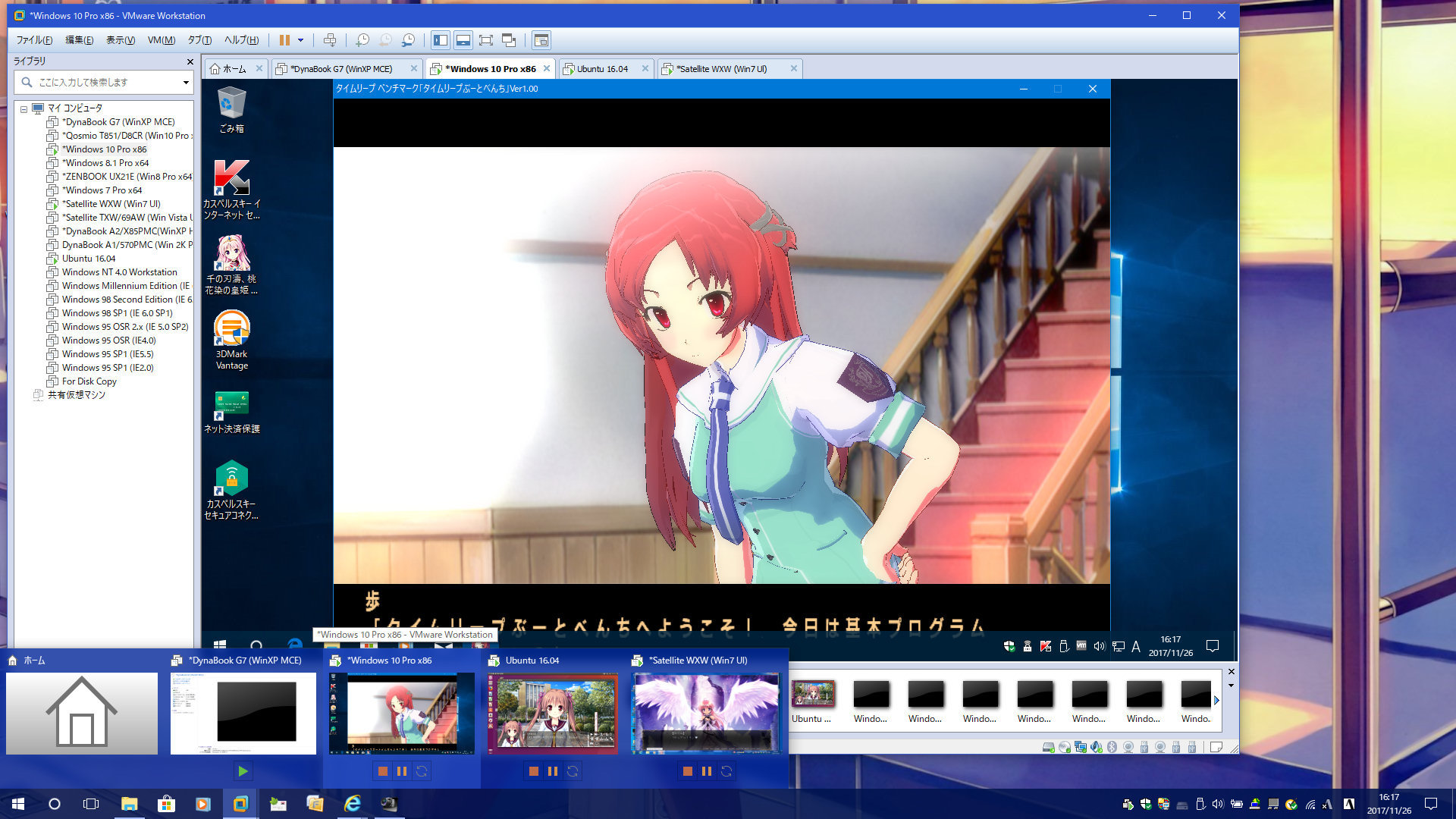Pause Ubuntu 16.04 from taskbar preview
This screenshot has width=1456, height=819.
553,771
